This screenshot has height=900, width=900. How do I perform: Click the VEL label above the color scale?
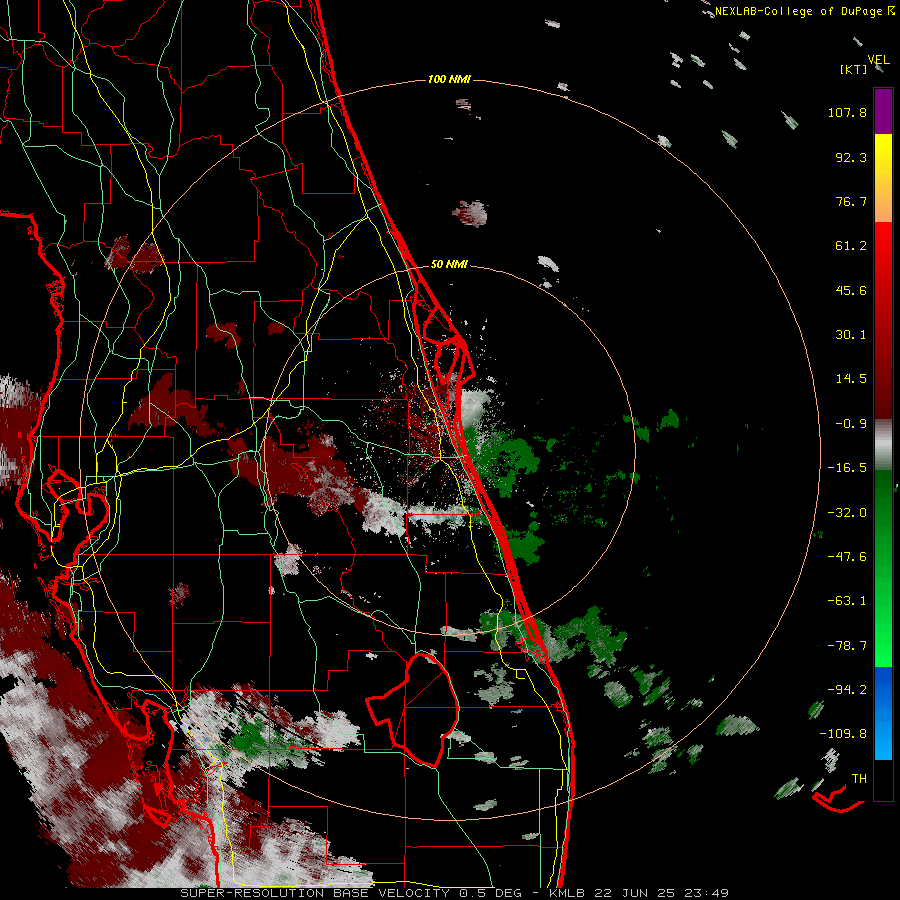879,60
